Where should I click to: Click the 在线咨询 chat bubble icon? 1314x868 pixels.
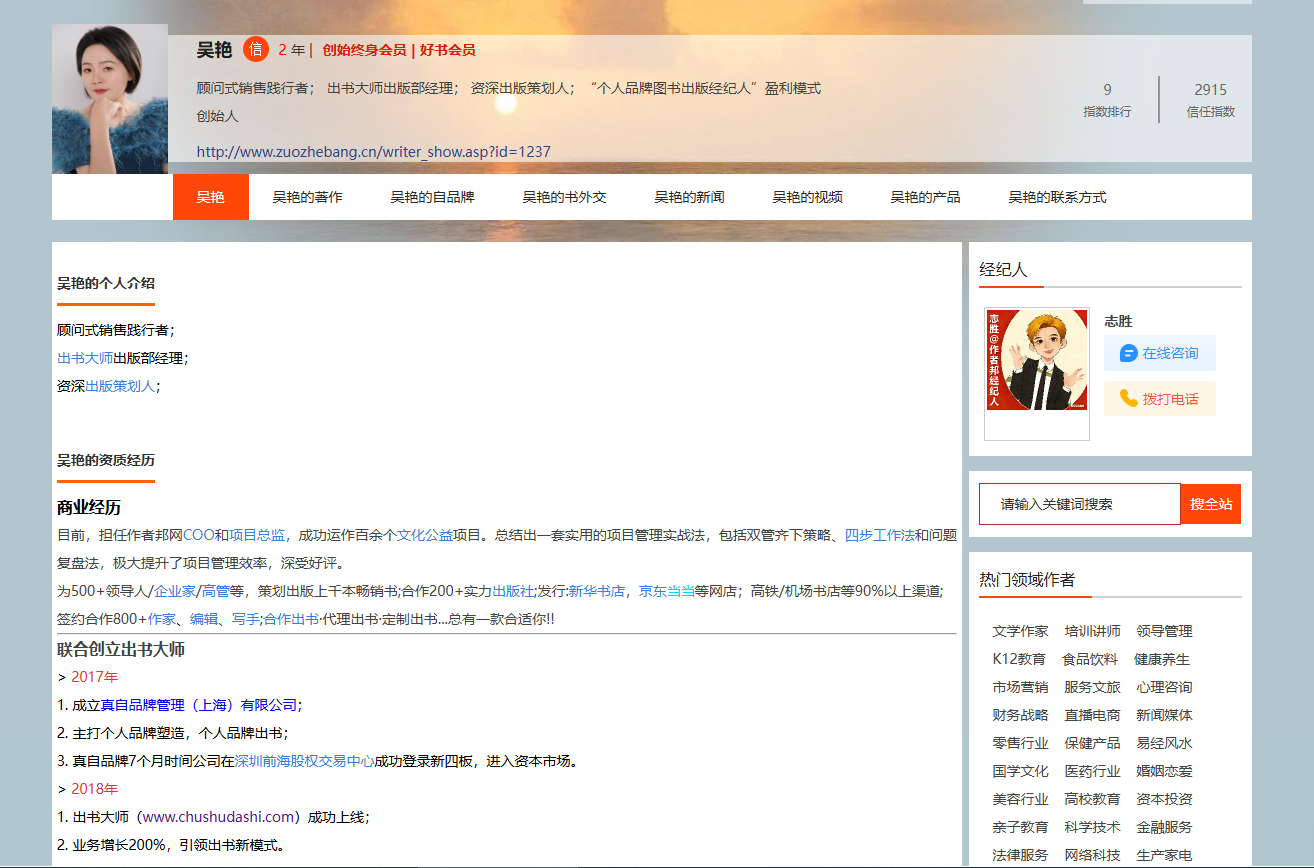click(x=1128, y=353)
